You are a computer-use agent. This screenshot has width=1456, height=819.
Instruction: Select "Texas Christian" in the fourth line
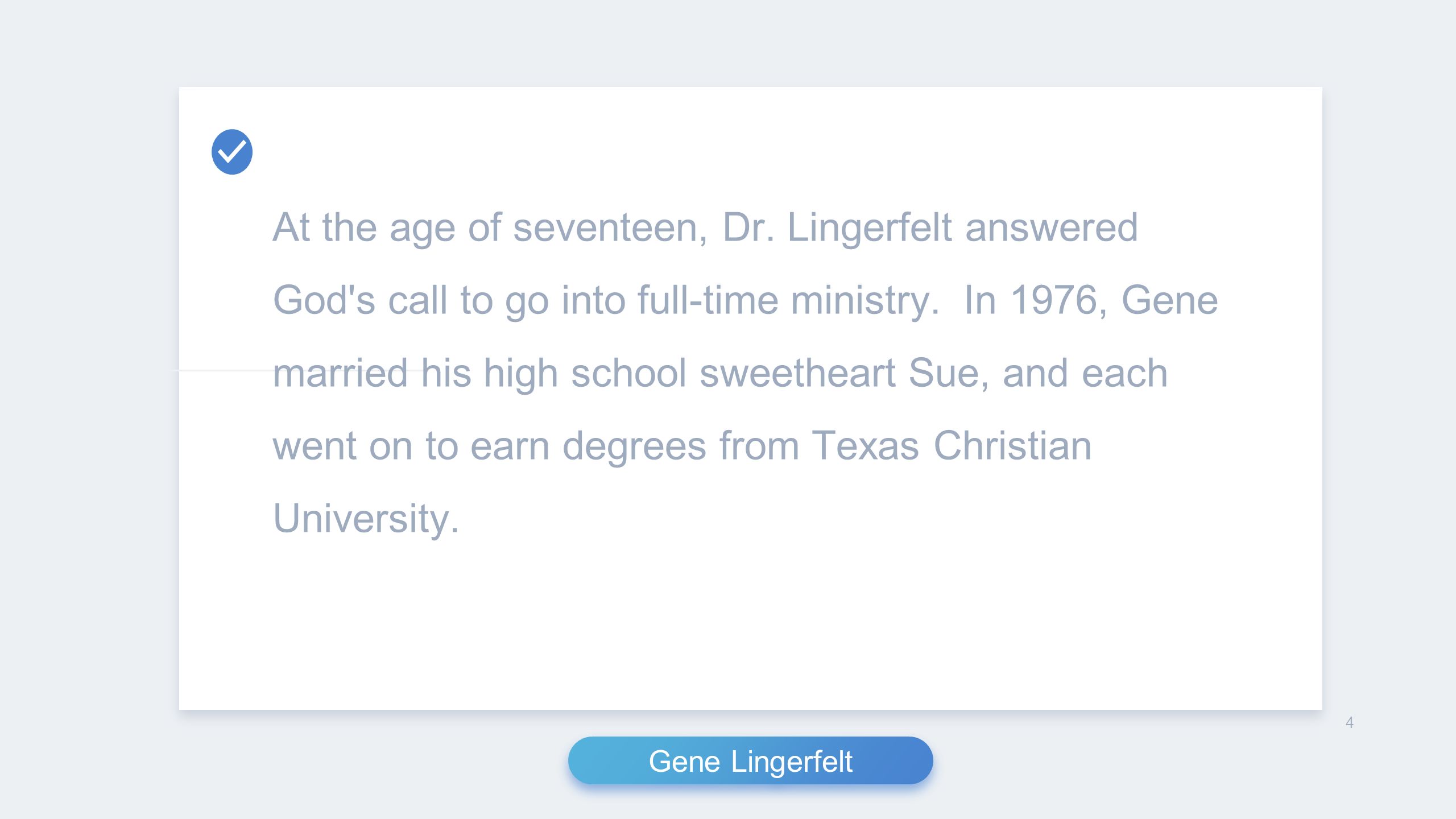coord(951,445)
